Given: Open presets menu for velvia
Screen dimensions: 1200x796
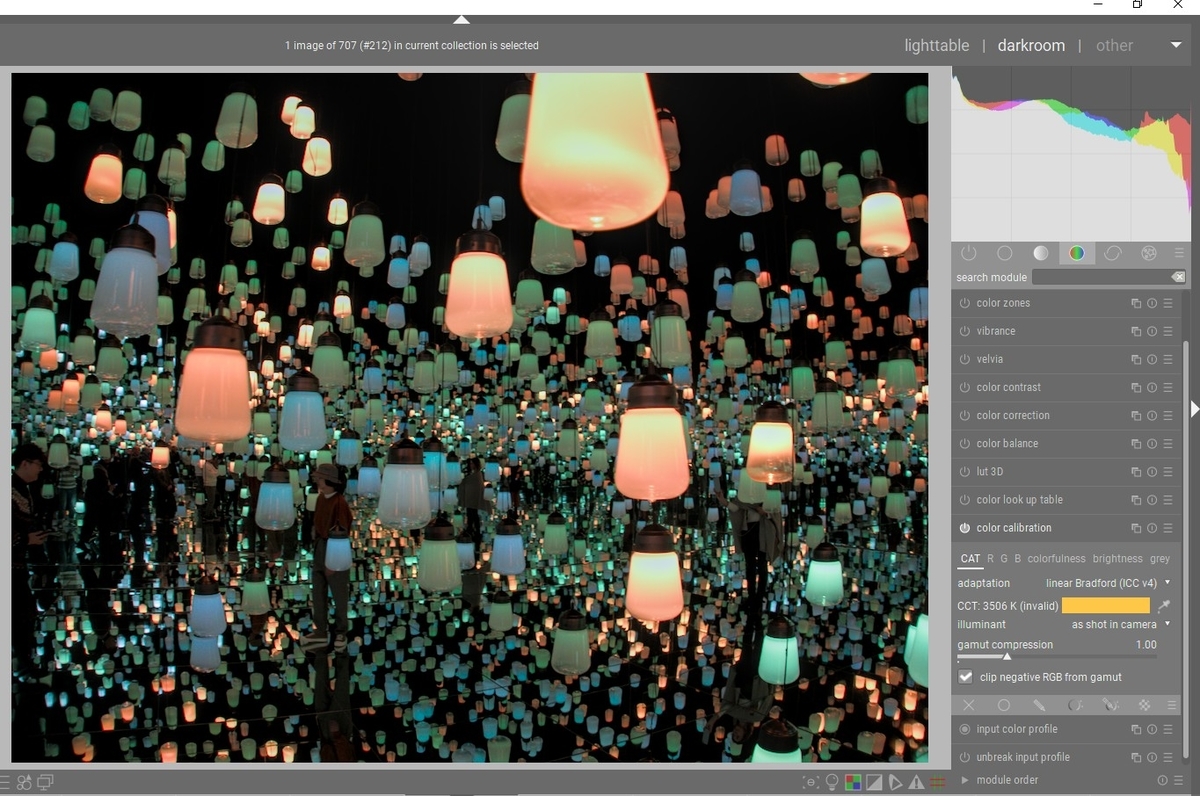Looking at the screenshot, I should click(x=1168, y=359).
